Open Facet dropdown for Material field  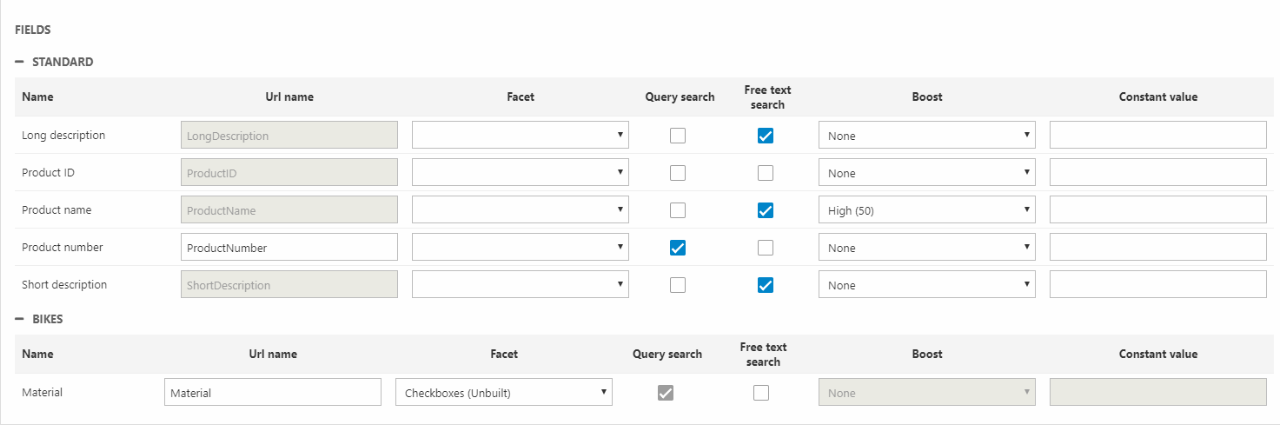[x=503, y=393]
